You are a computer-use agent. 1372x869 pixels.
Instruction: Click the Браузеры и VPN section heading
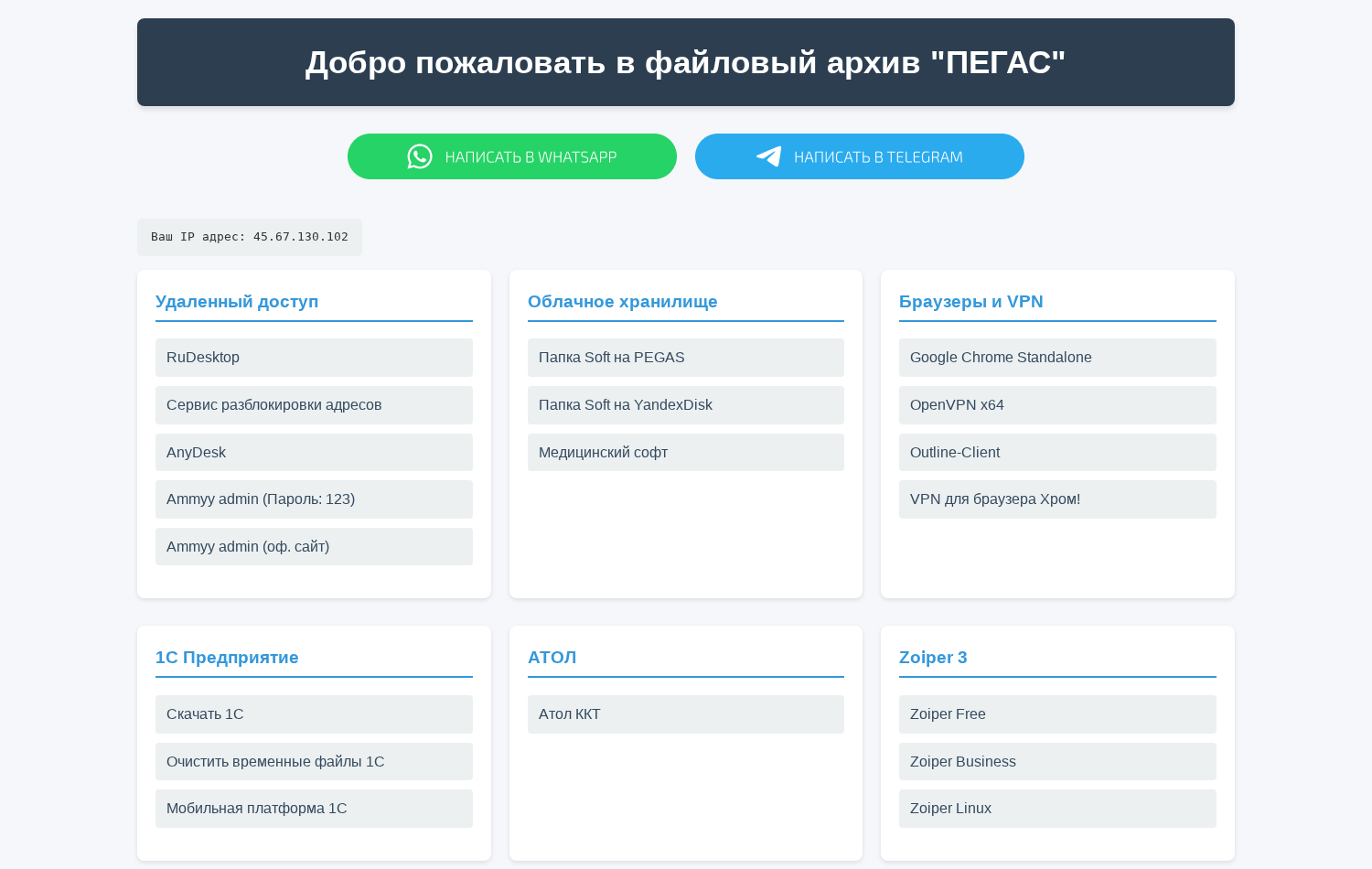971,302
